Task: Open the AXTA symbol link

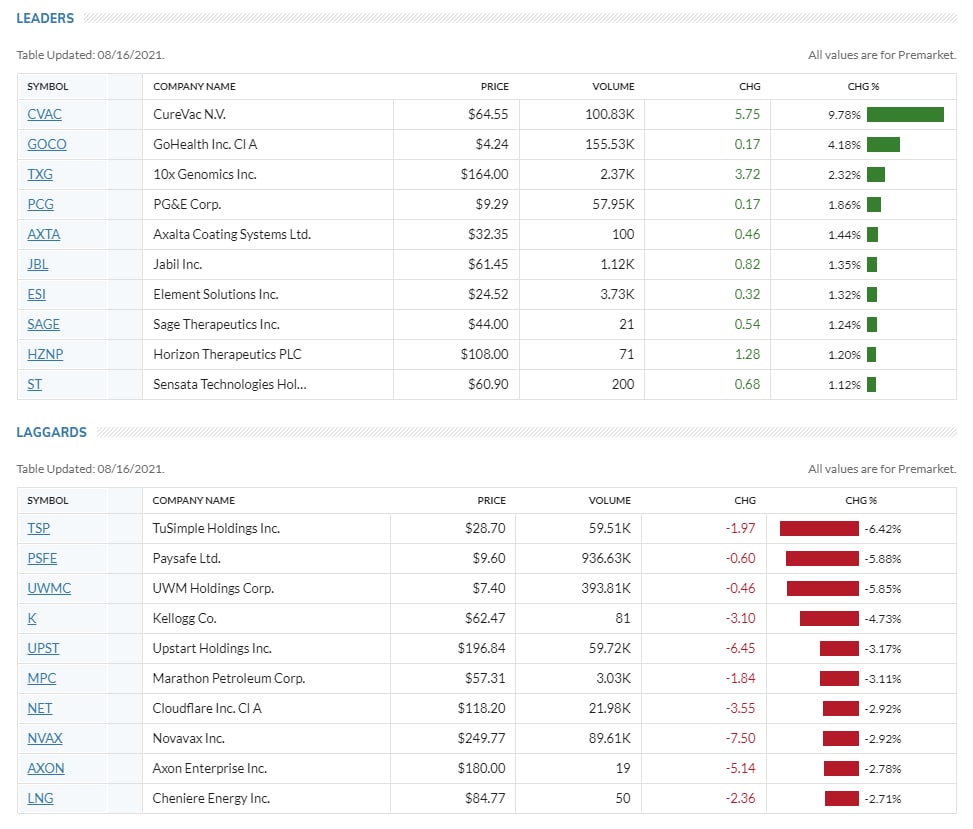Action: coord(43,234)
